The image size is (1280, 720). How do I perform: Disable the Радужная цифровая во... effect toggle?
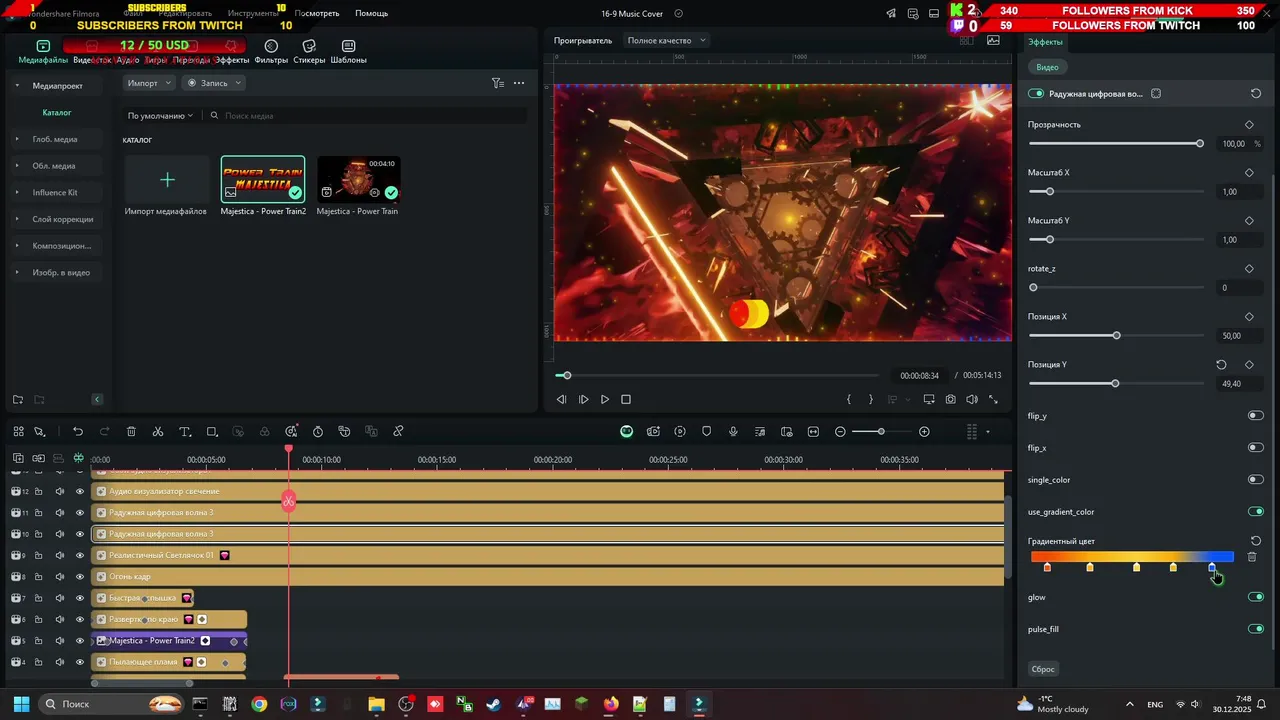tap(1036, 94)
